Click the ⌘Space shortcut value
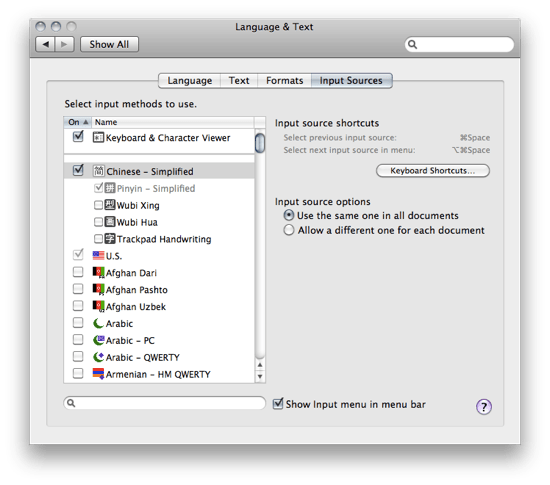550x485 pixels. 475,137
